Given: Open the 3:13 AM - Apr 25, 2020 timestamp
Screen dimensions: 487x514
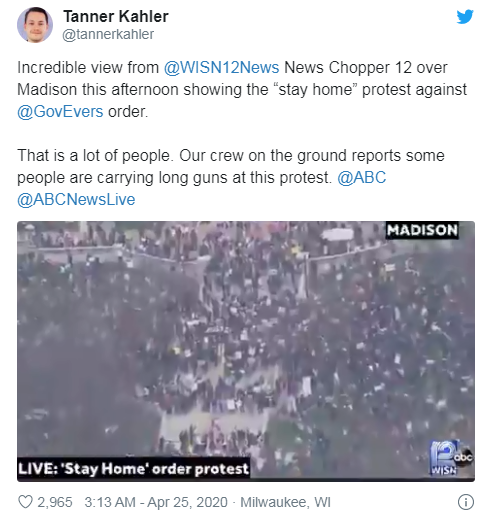Looking at the screenshot, I should coord(156,502).
